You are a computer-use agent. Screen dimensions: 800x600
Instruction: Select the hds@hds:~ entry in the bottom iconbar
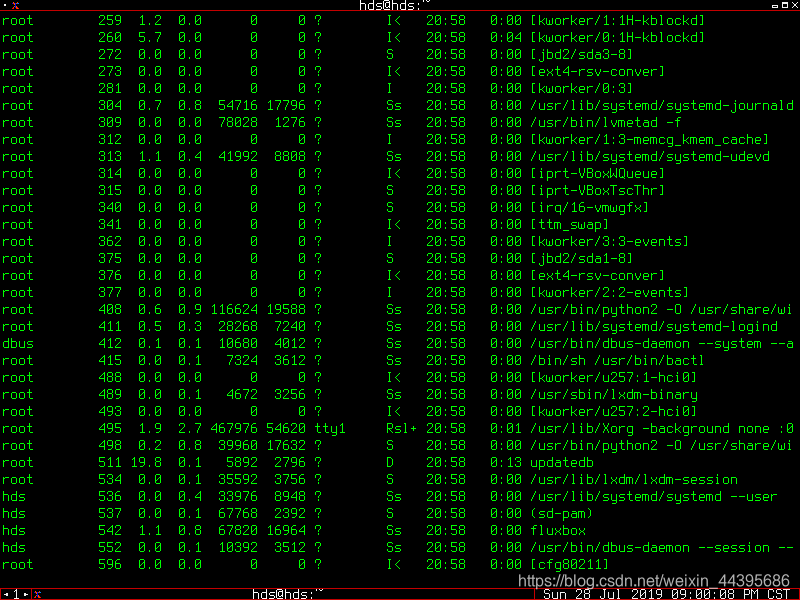pos(288,594)
